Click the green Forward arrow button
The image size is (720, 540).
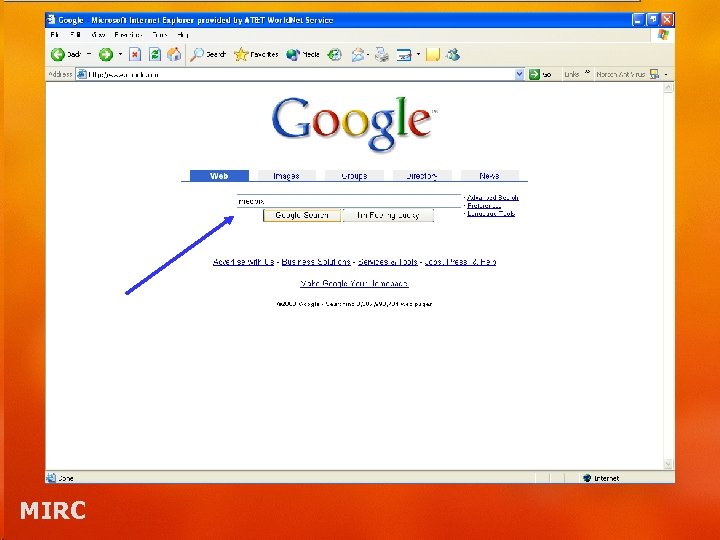pos(106,55)
